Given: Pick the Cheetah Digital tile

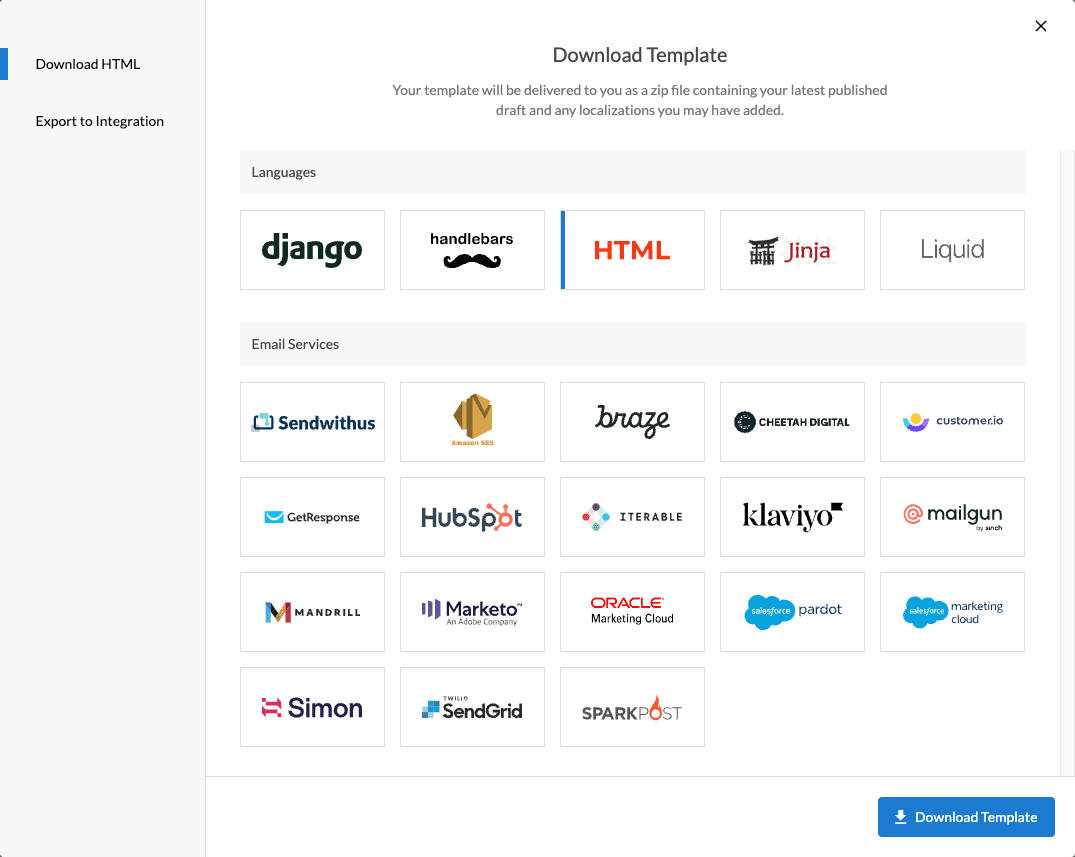Looking at the screenshot, I should pos(792,422).
